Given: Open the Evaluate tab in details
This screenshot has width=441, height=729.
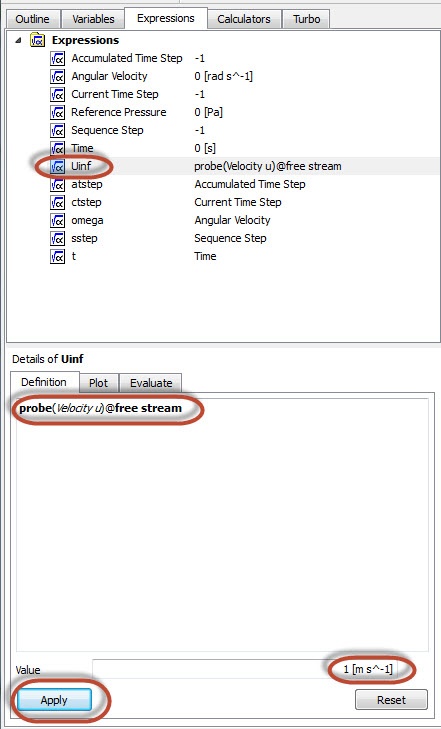Looking at the screenshot, I should click(x=151, y=383).
